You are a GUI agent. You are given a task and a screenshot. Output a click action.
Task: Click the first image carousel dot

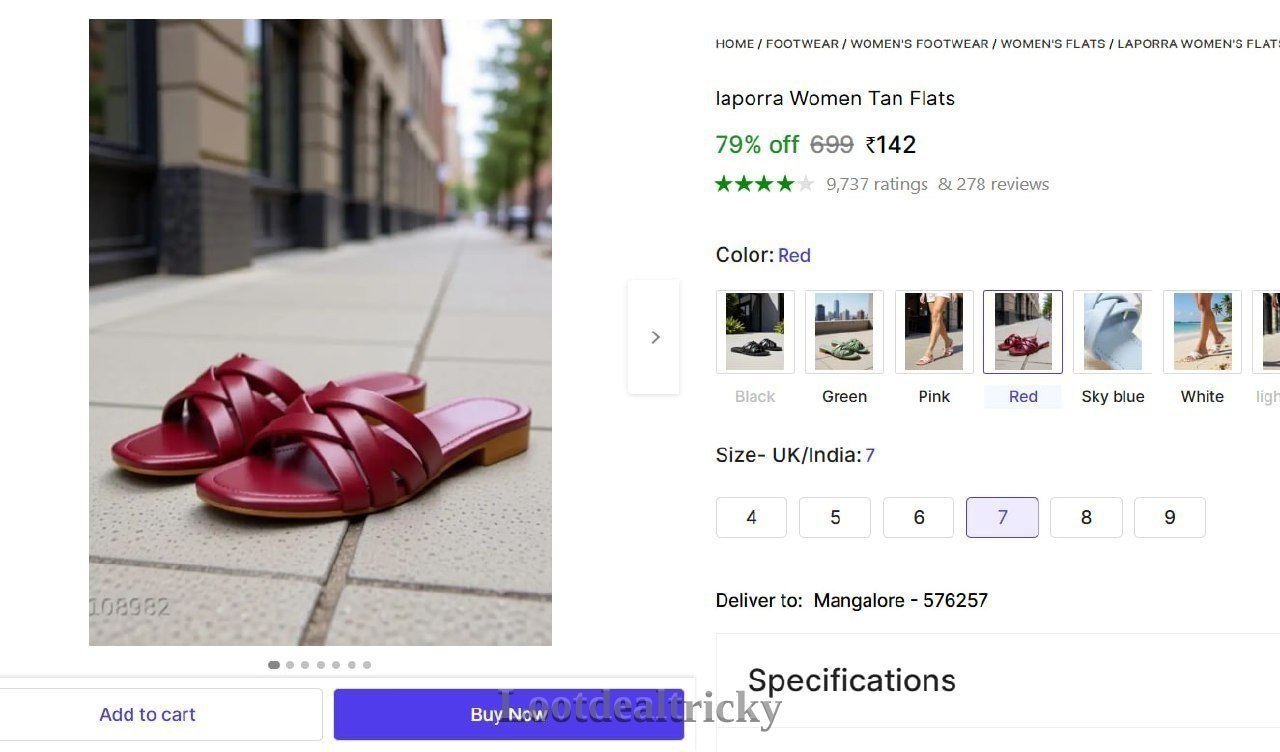coord(274,665)
